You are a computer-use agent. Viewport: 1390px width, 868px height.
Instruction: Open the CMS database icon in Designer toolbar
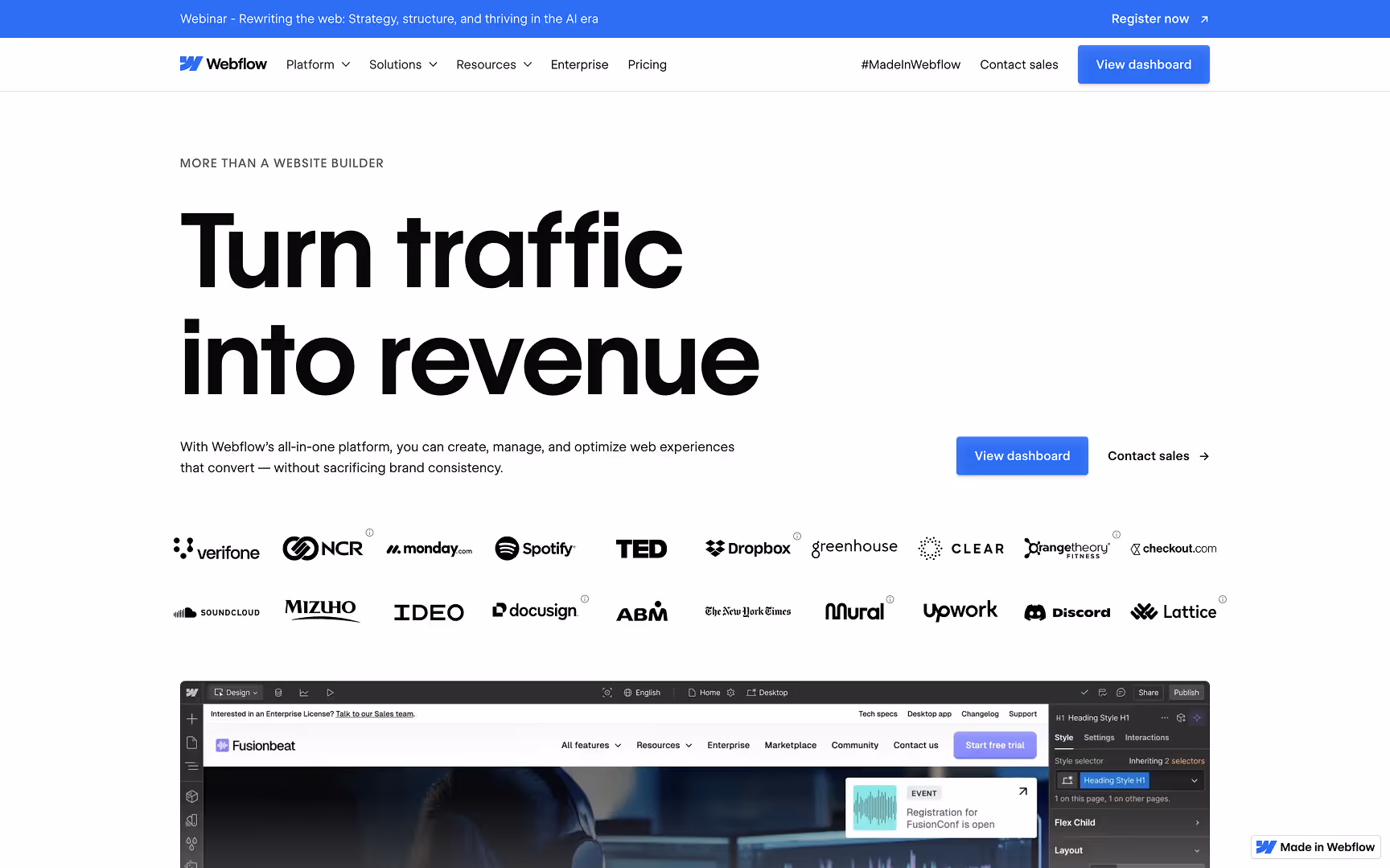pos(278,693)
